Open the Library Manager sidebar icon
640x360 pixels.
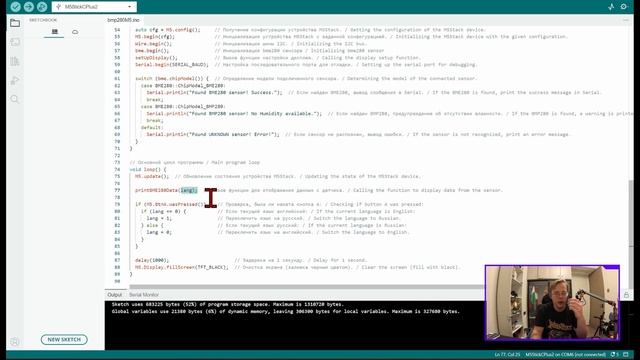pos(15,61)
